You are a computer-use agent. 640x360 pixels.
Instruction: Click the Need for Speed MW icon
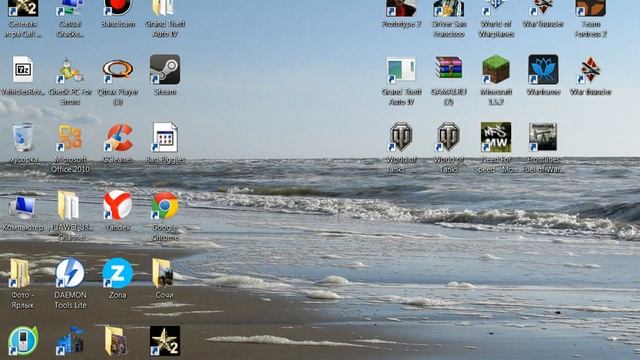coord(496,137)
